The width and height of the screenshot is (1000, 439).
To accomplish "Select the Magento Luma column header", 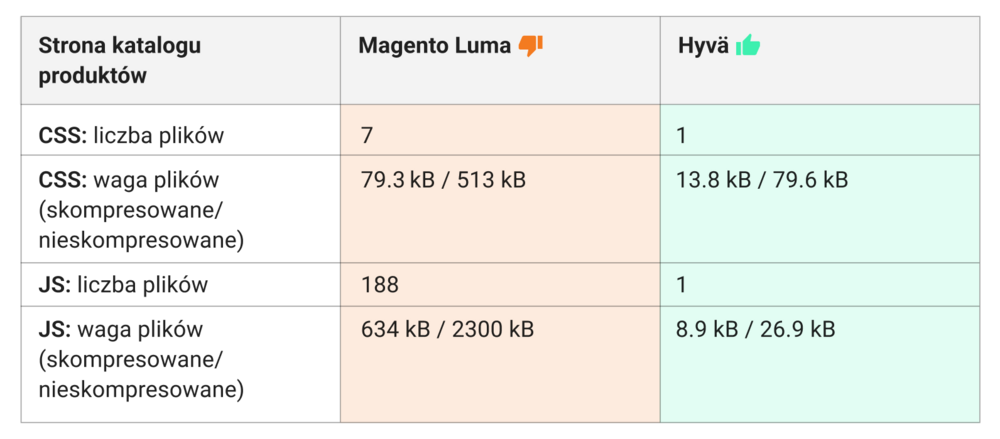I will click(x=434, y=45).
